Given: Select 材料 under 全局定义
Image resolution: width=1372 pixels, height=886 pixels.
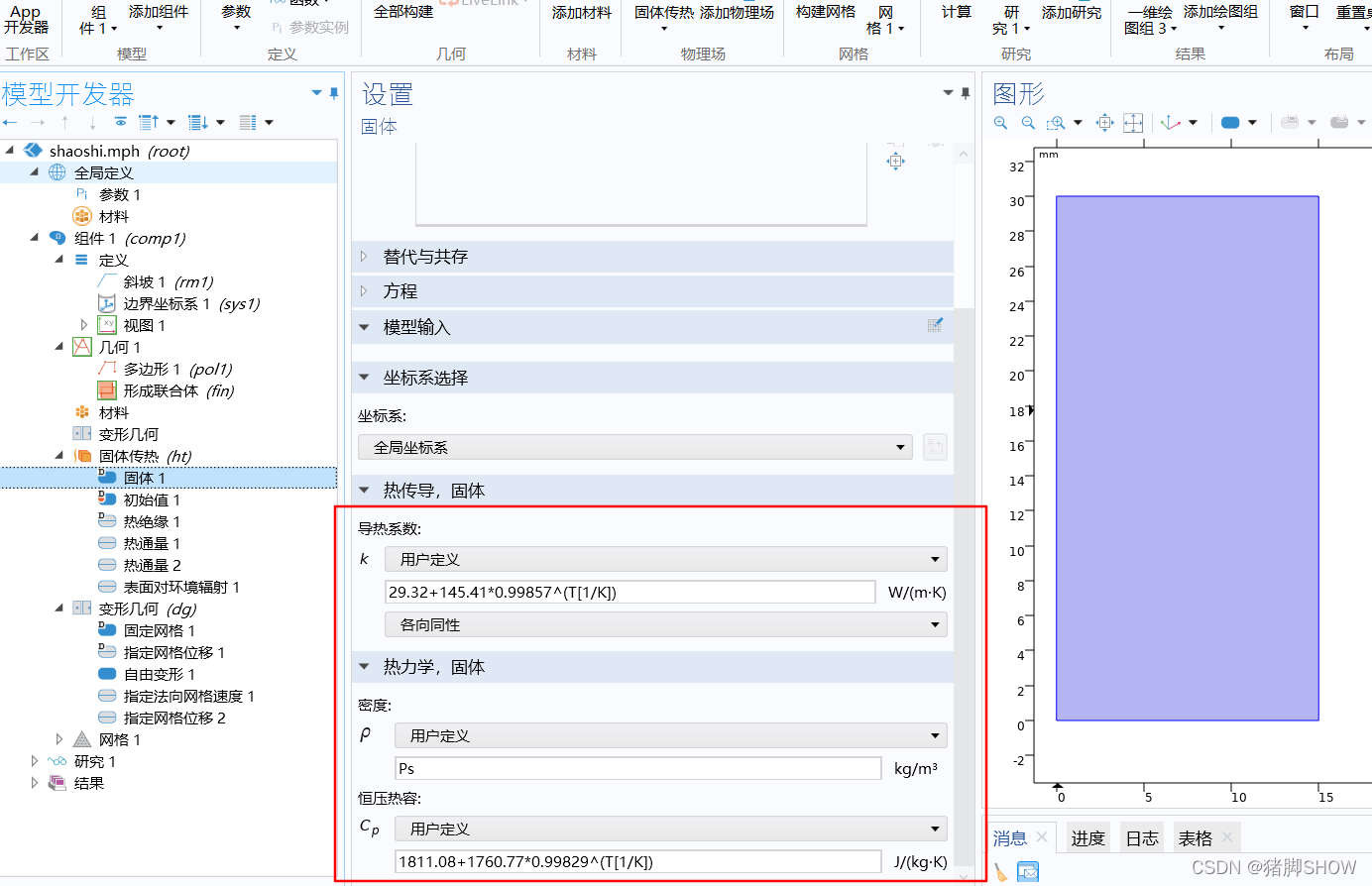Looking at the screenshot, I should tap(113, 216).
